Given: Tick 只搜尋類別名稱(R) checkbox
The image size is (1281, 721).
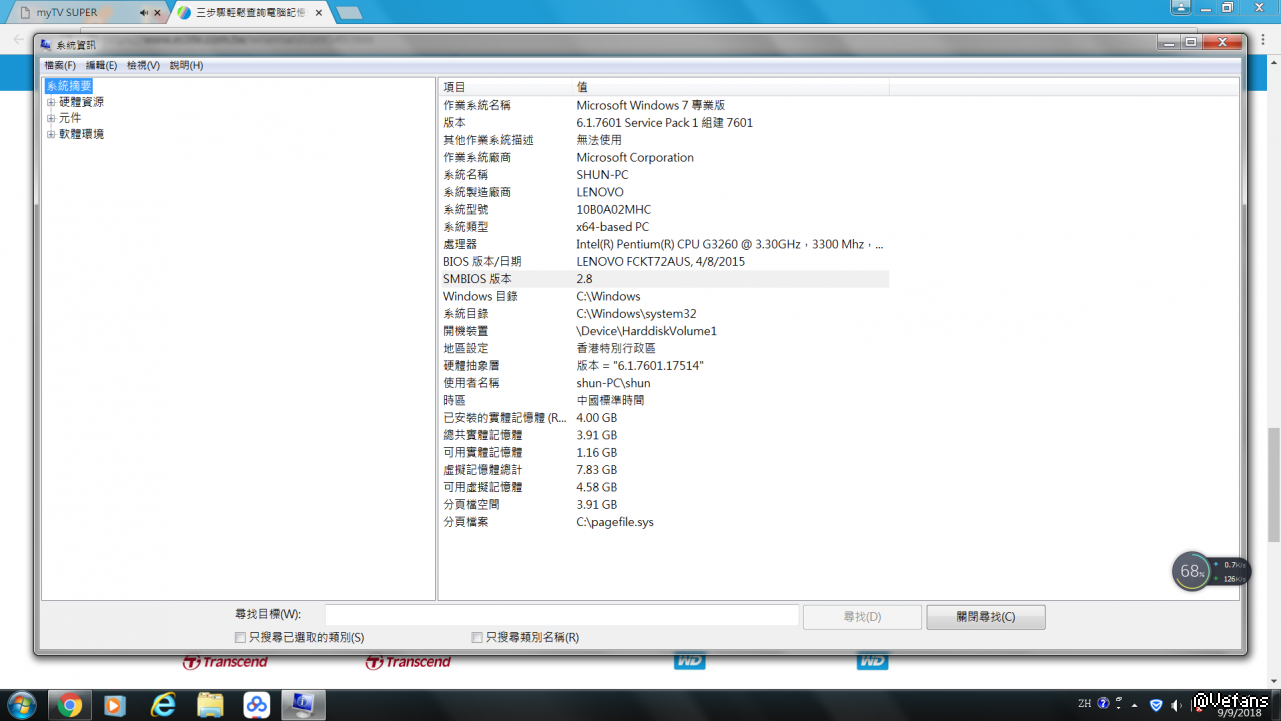Looking at the screenshot, I should (477, 637).
